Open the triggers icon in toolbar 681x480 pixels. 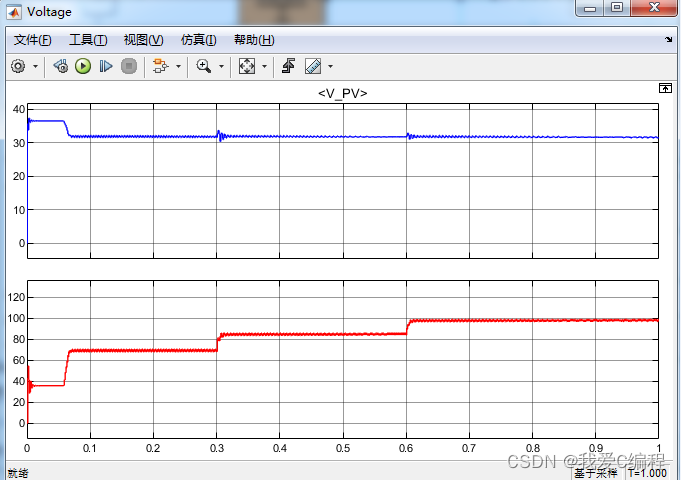pyautogui.click(x=288, y=66)
